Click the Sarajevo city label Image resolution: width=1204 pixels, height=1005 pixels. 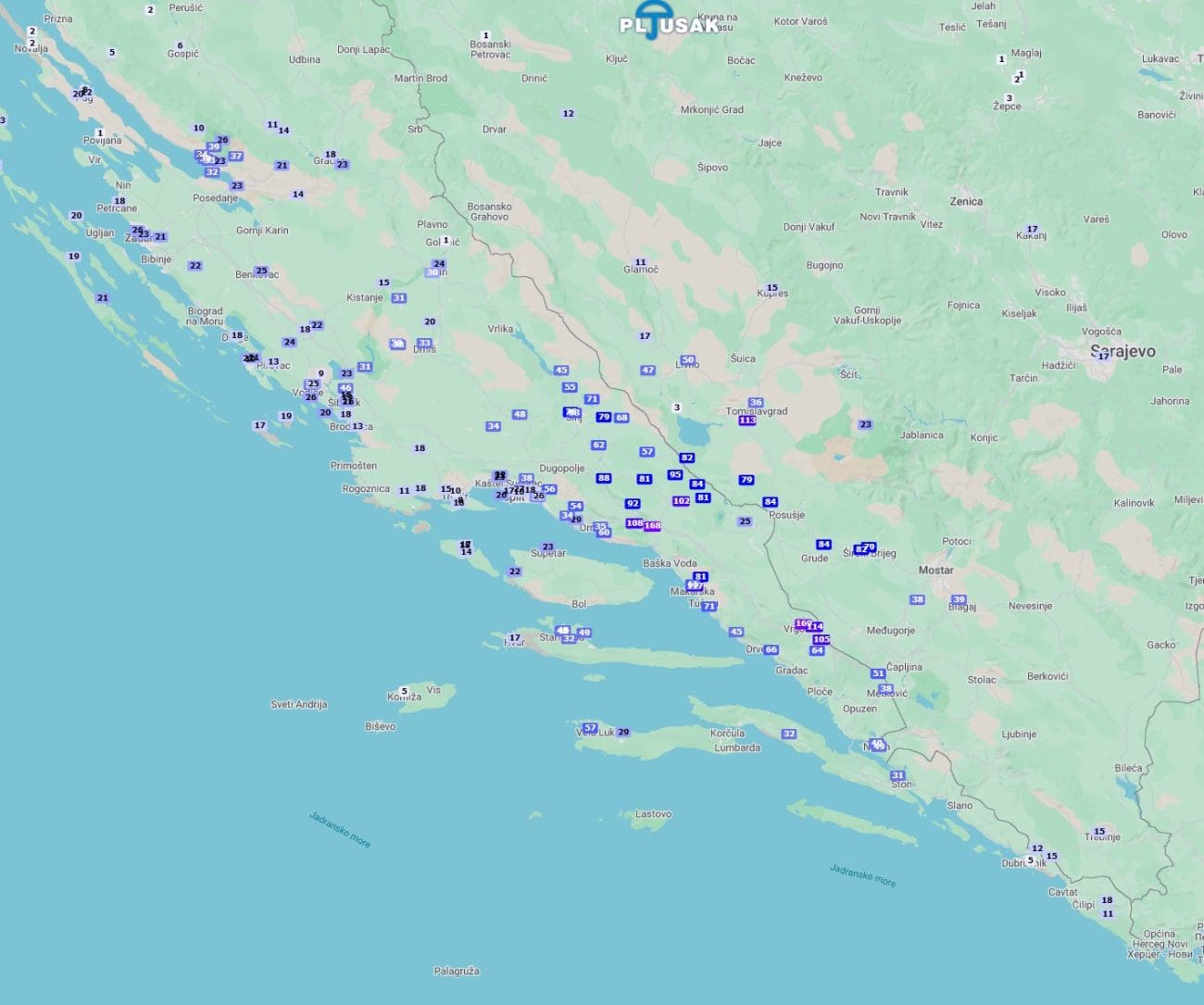[x=1122, y=351]
